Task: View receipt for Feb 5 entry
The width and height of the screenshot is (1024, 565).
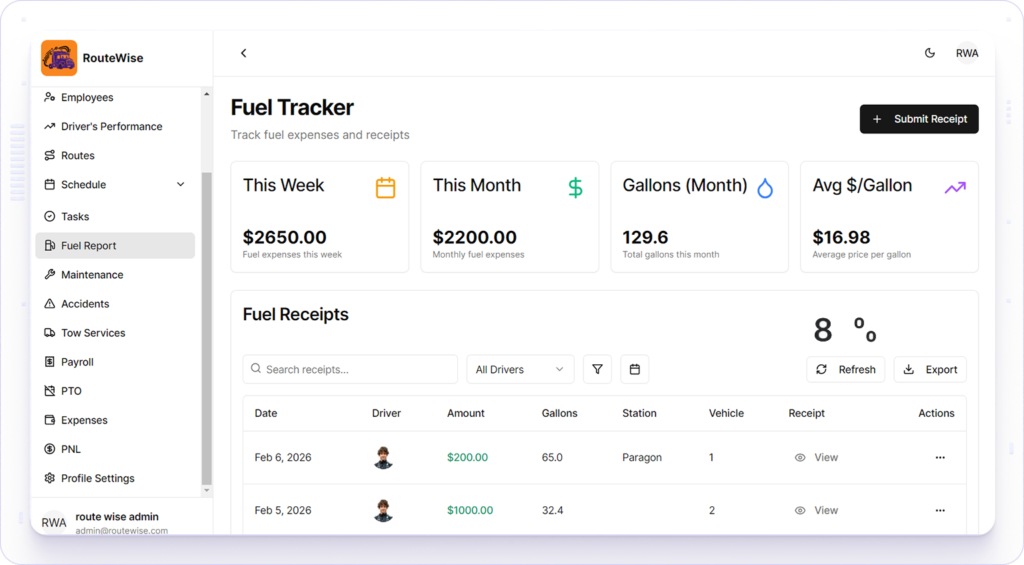Action: [816, 510]
